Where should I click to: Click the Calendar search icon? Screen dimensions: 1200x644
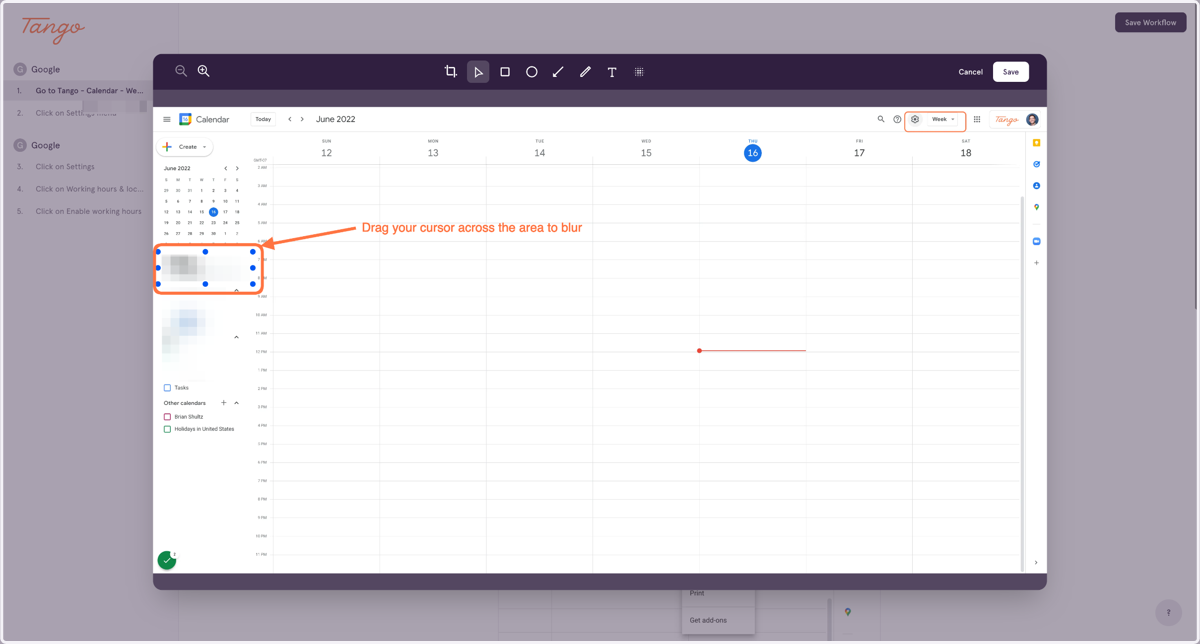pos(881,119)
